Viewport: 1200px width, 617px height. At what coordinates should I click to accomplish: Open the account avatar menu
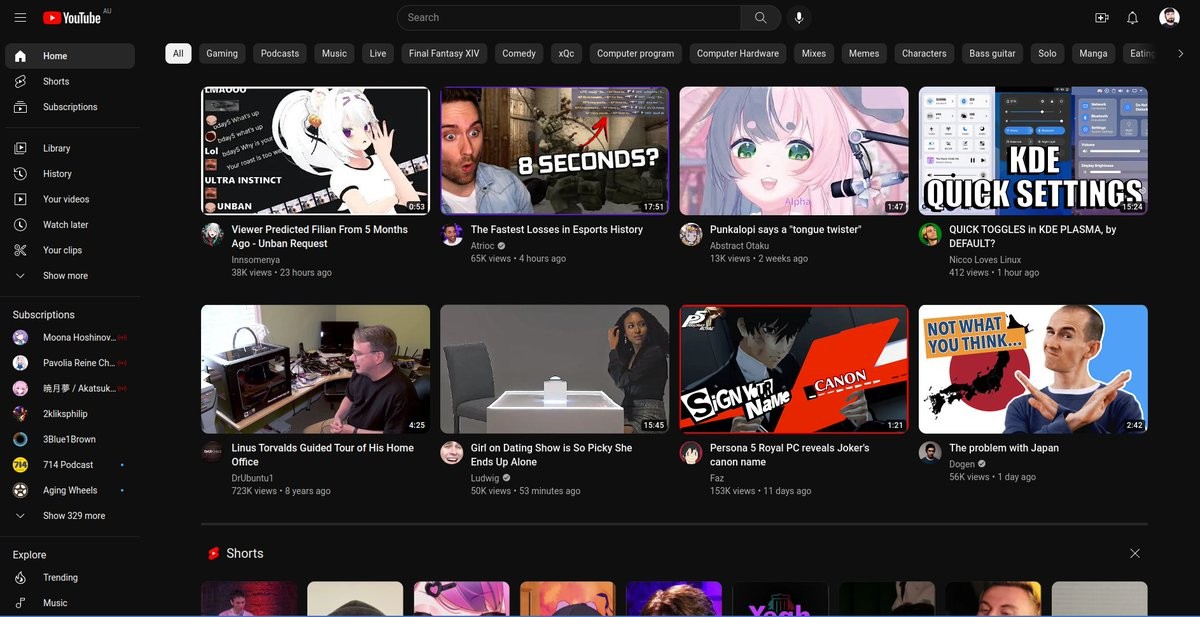(1169, 18)
